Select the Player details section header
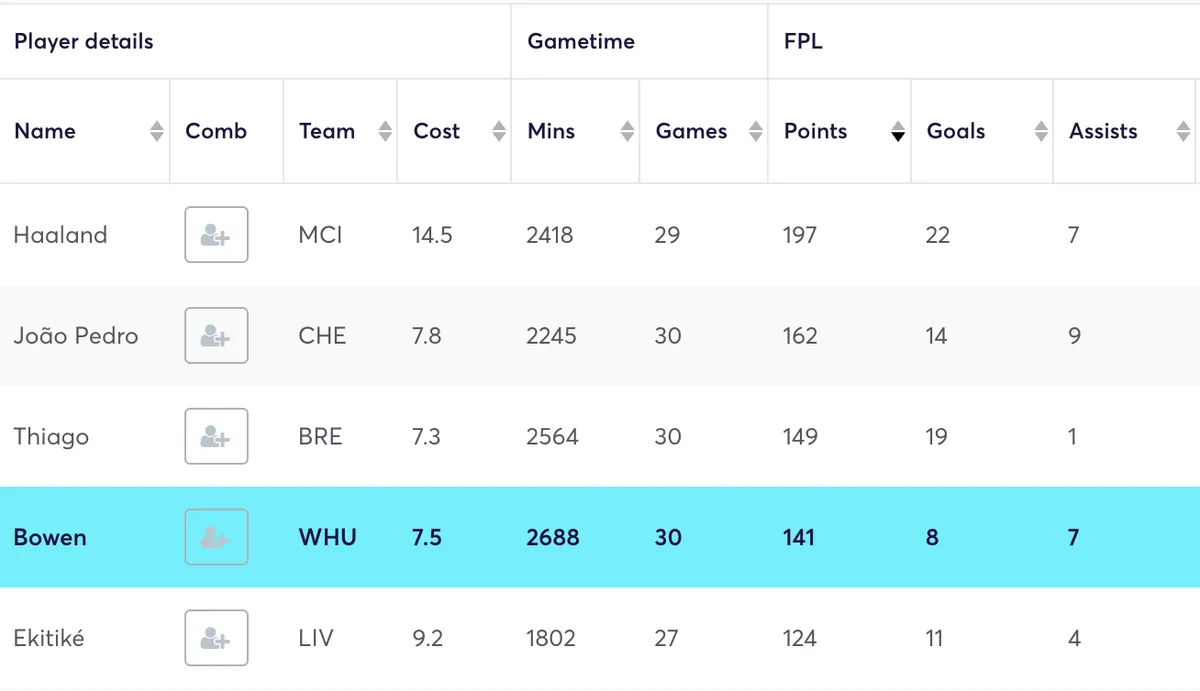1200x691 pixels. pyautogui.click(x=84, y=41)
